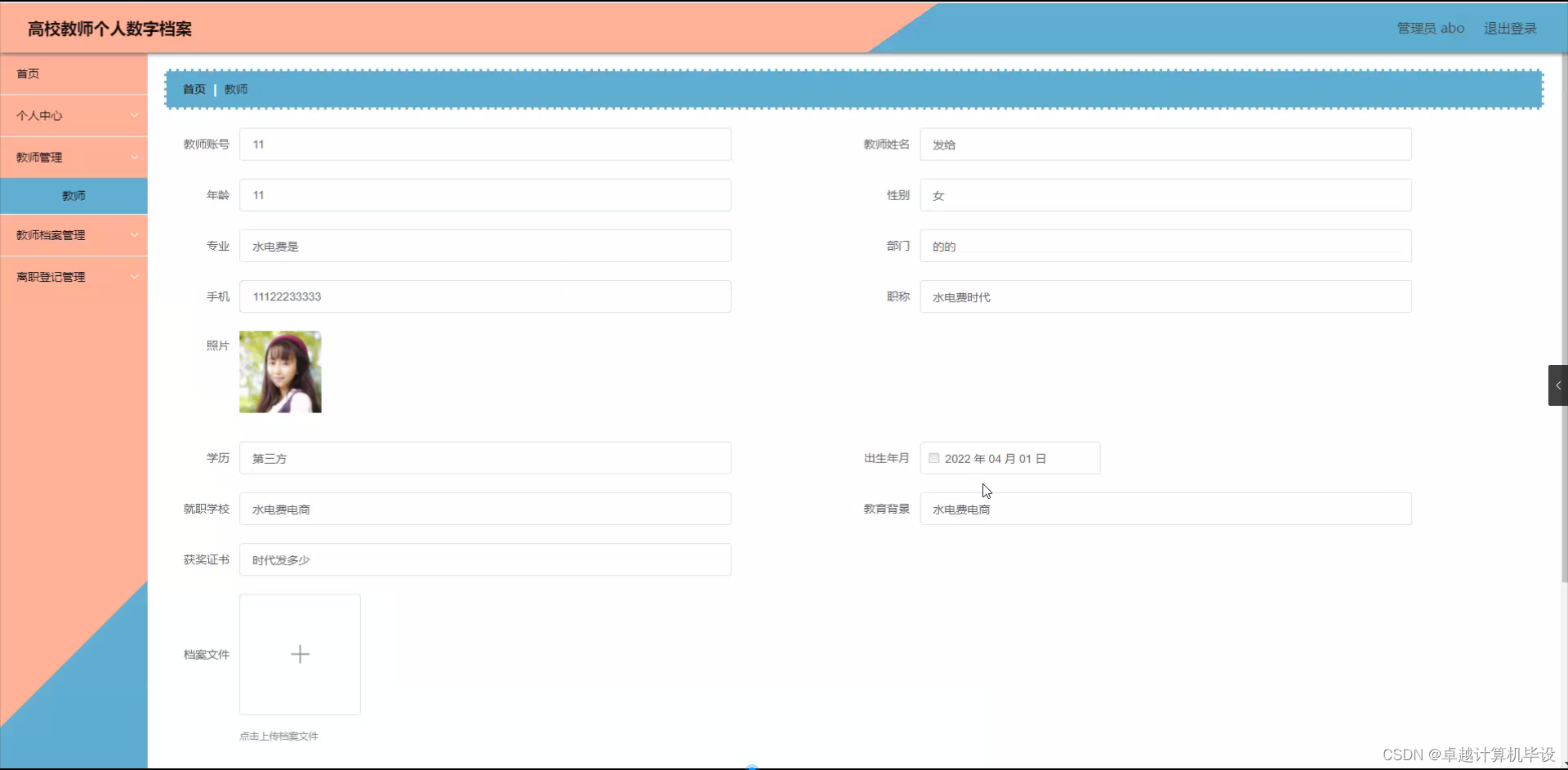Select 教师 in the sidebar menu

[73, 195]
